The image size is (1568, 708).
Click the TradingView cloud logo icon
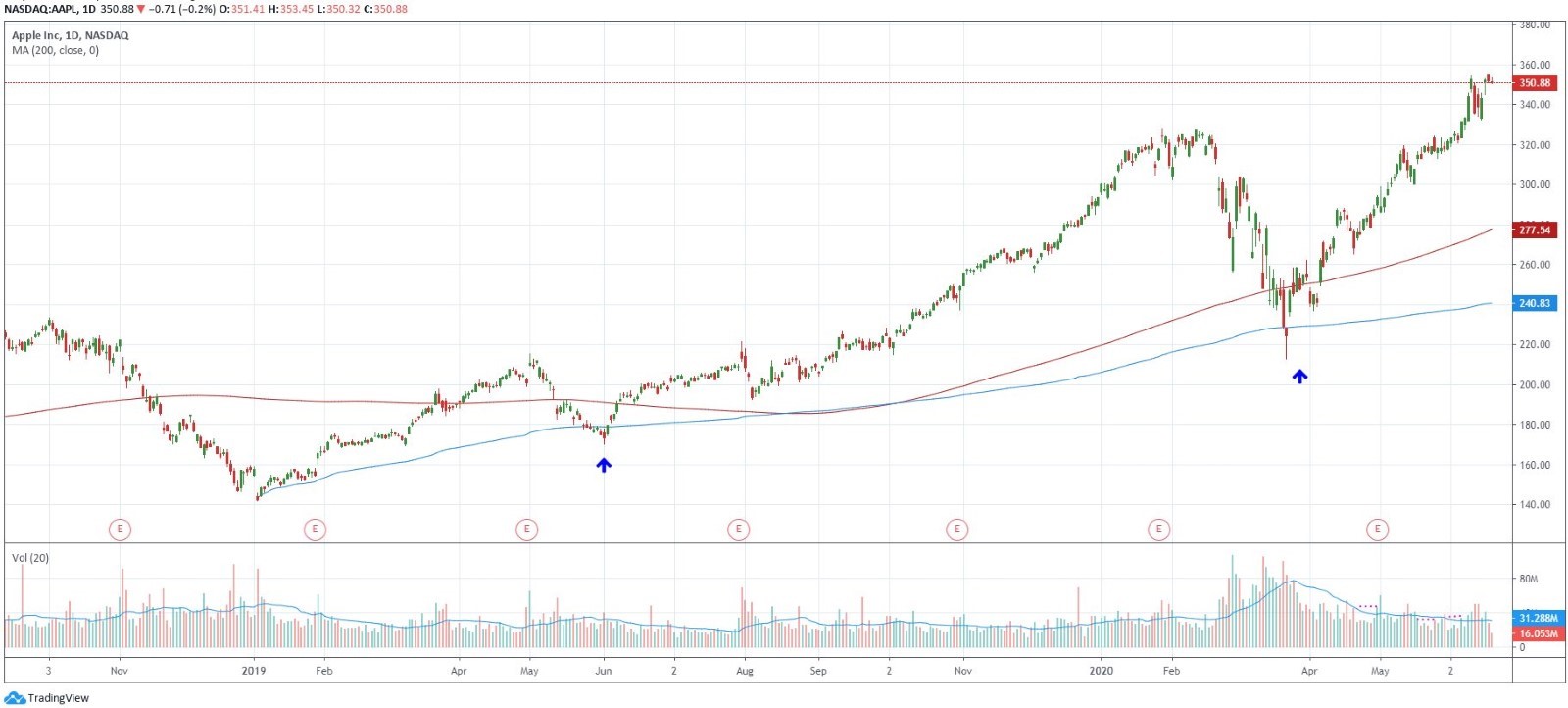click(x=15, y=698)
